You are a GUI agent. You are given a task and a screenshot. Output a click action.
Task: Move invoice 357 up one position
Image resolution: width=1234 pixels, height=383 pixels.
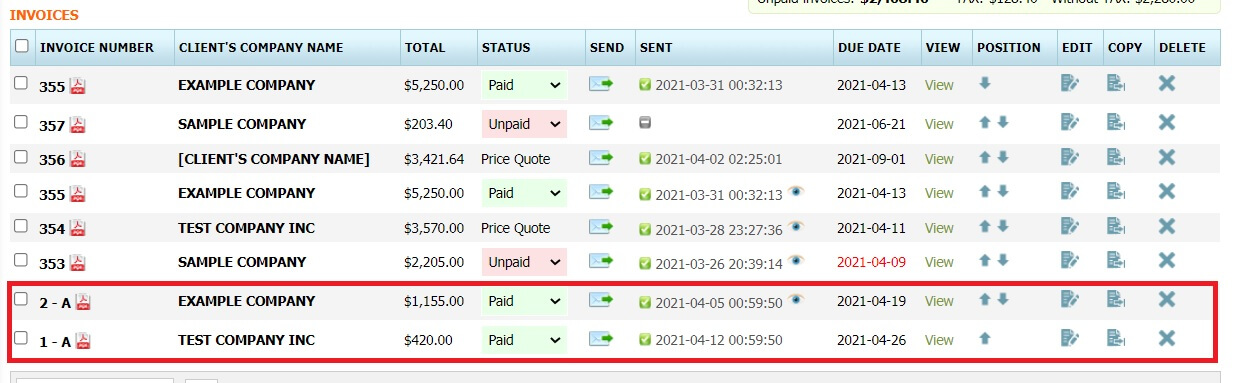[985, 123]
